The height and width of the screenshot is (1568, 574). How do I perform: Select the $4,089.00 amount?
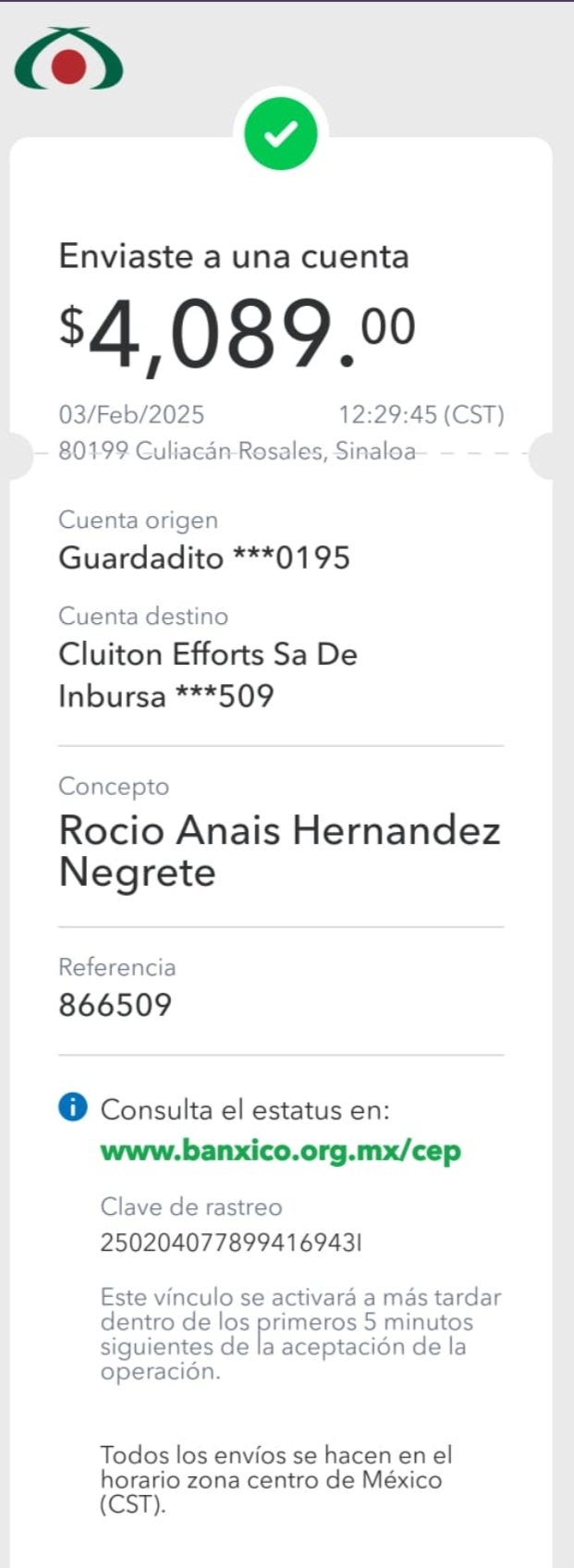(x=238, y=333)
